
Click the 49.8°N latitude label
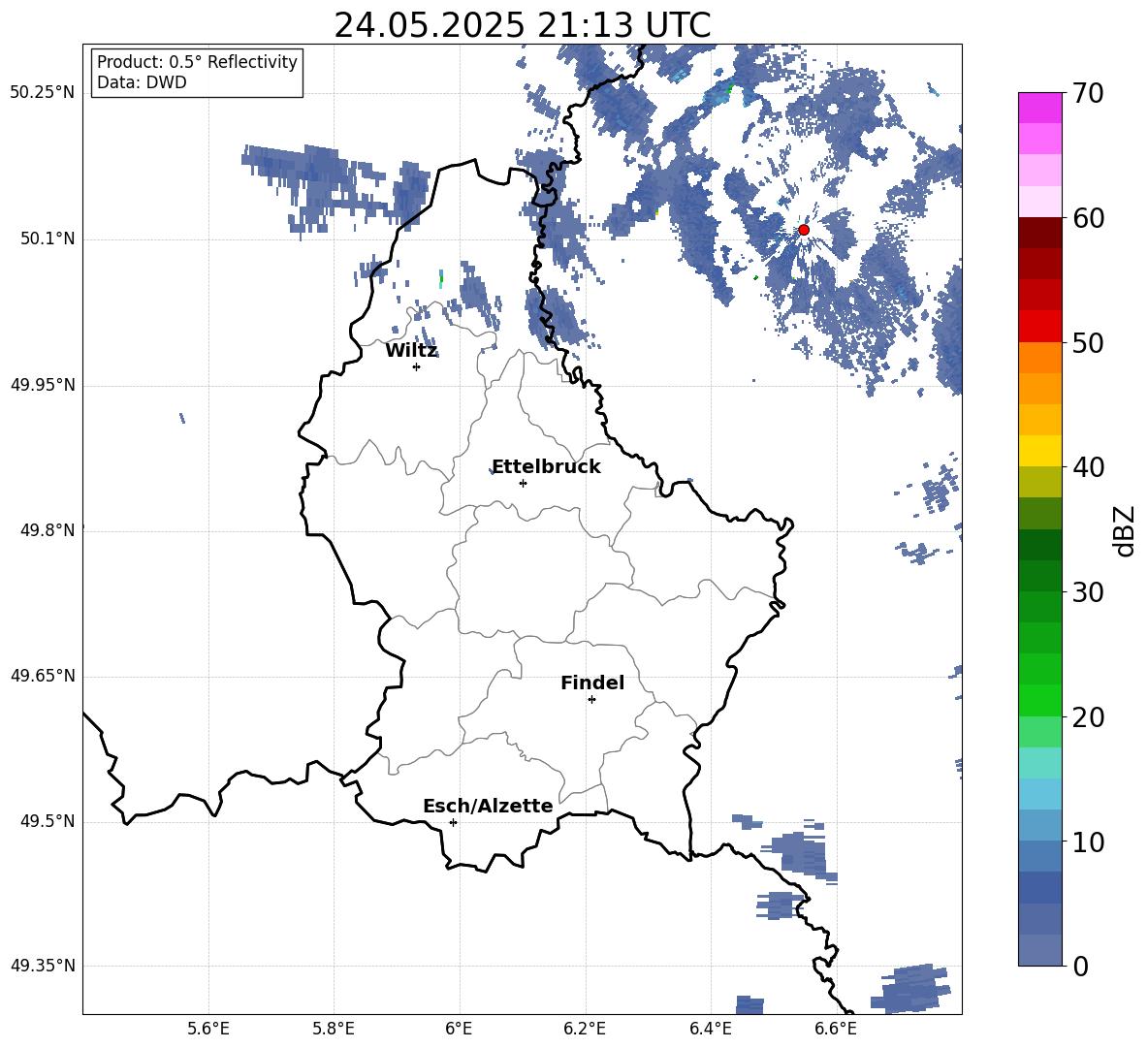pyautogui.click(x=48, y=530)
